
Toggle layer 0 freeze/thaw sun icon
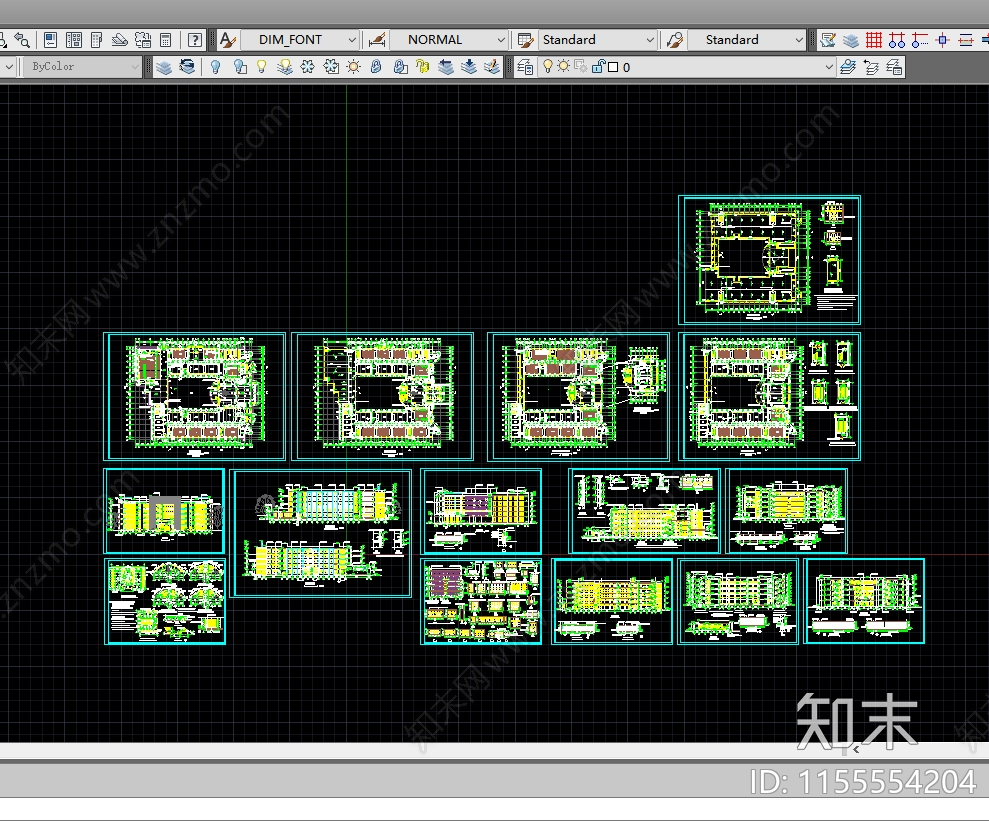click(563, 66)
